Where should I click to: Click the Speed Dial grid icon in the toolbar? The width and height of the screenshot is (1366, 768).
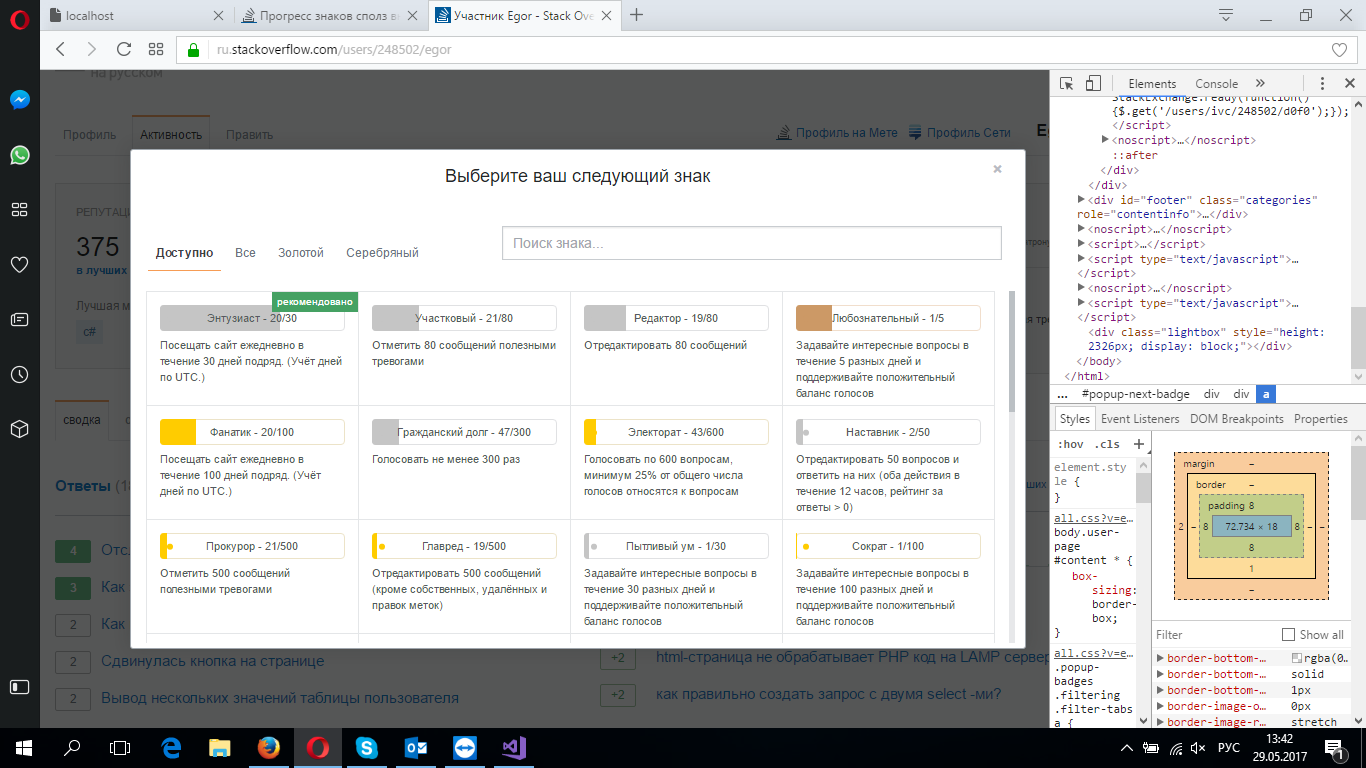point(156,49)
